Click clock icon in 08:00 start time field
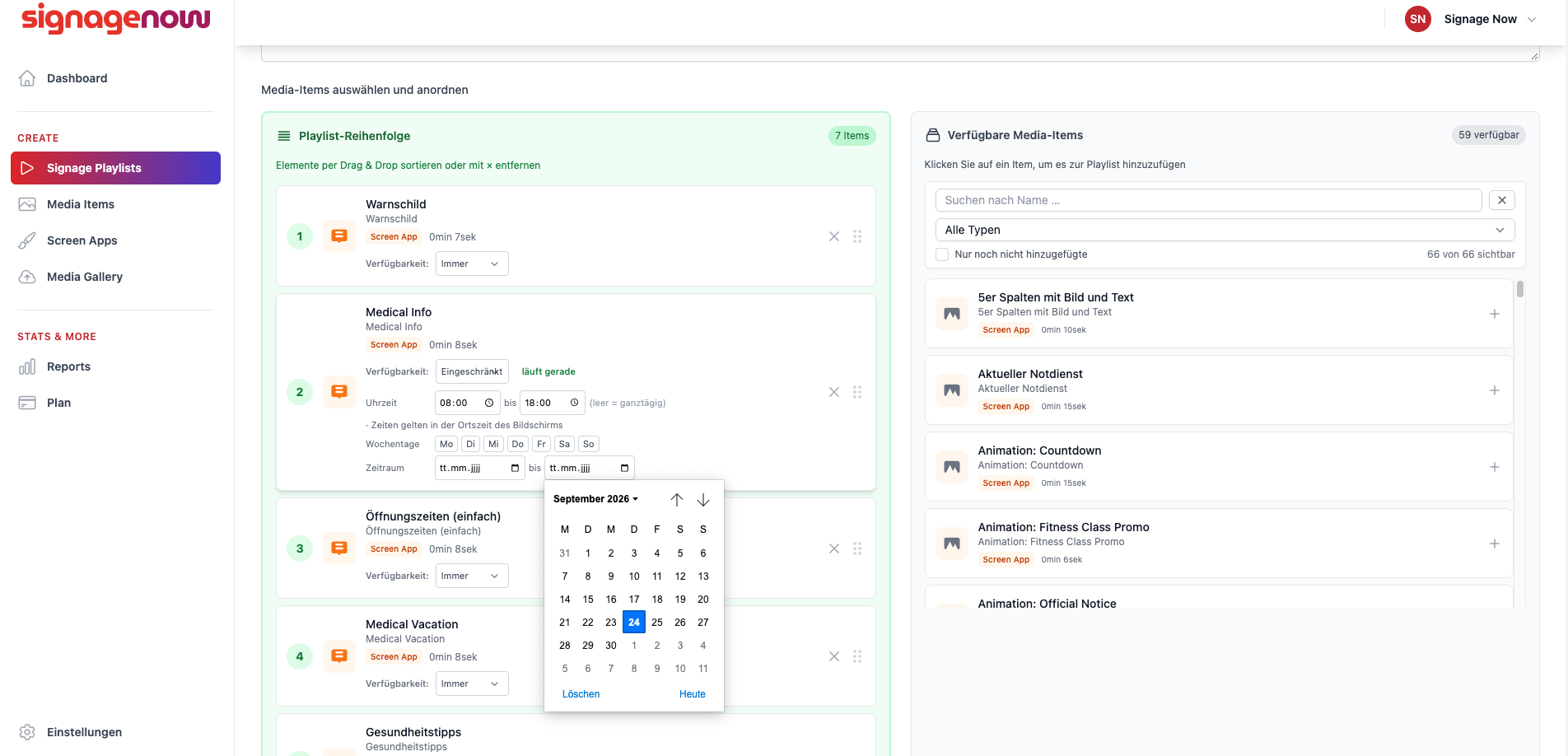This screenshot has height=756, width=1568. (489, 403)
